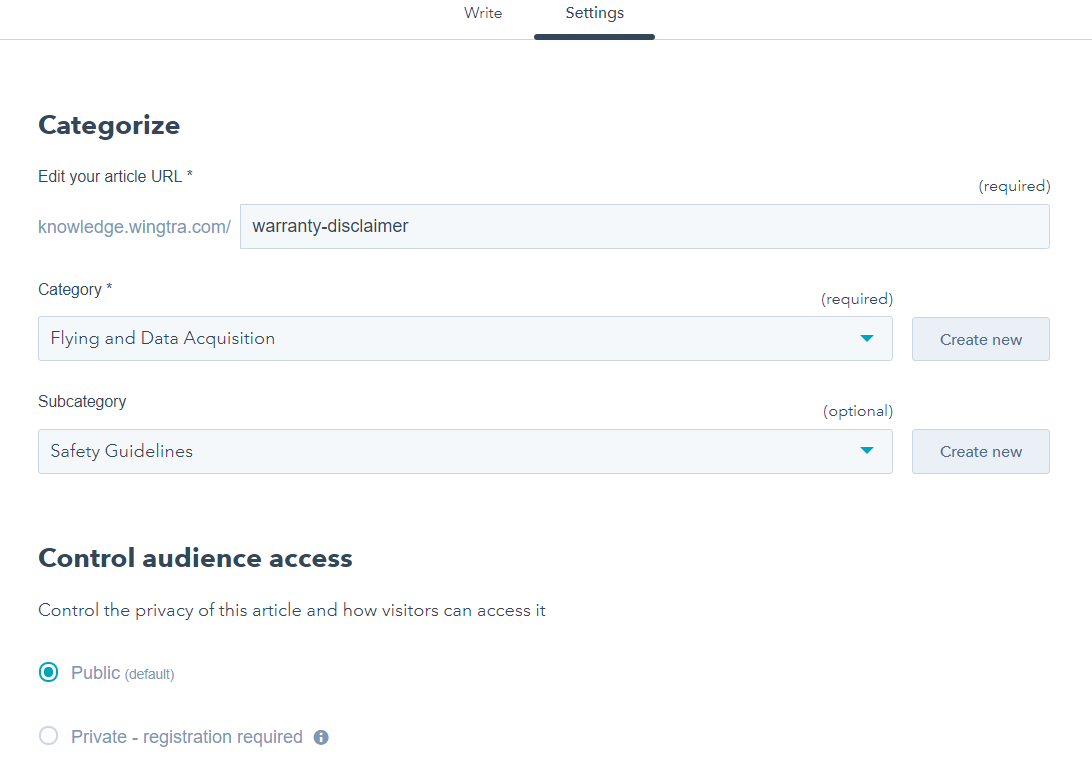Click the 'Private - registration required' label text
Screen dimensions: 1092x771
pos(186,737)
